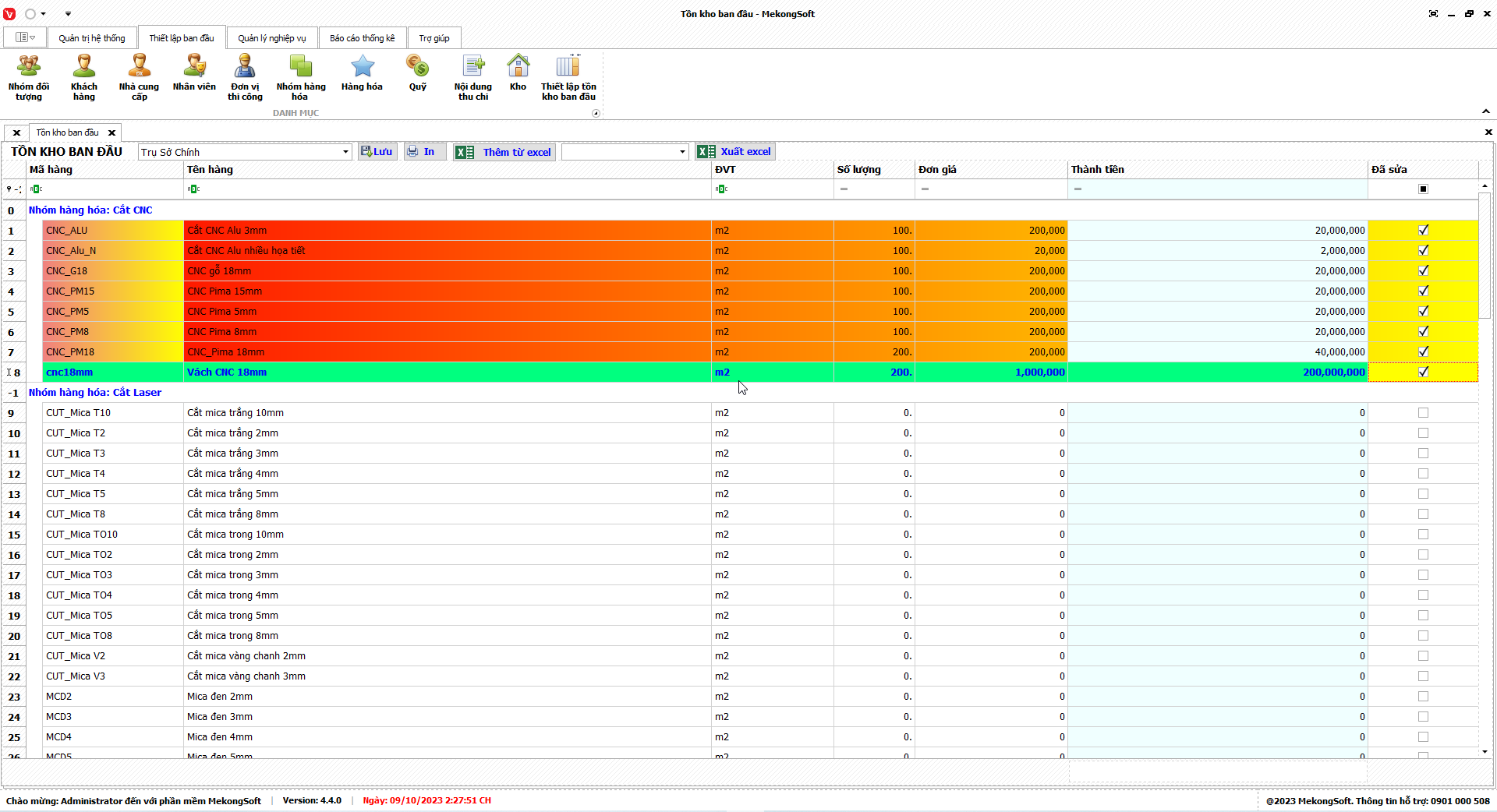Click the Thêm từ excel button
This screenshot has width=1497, height=812.
[504, 152]
